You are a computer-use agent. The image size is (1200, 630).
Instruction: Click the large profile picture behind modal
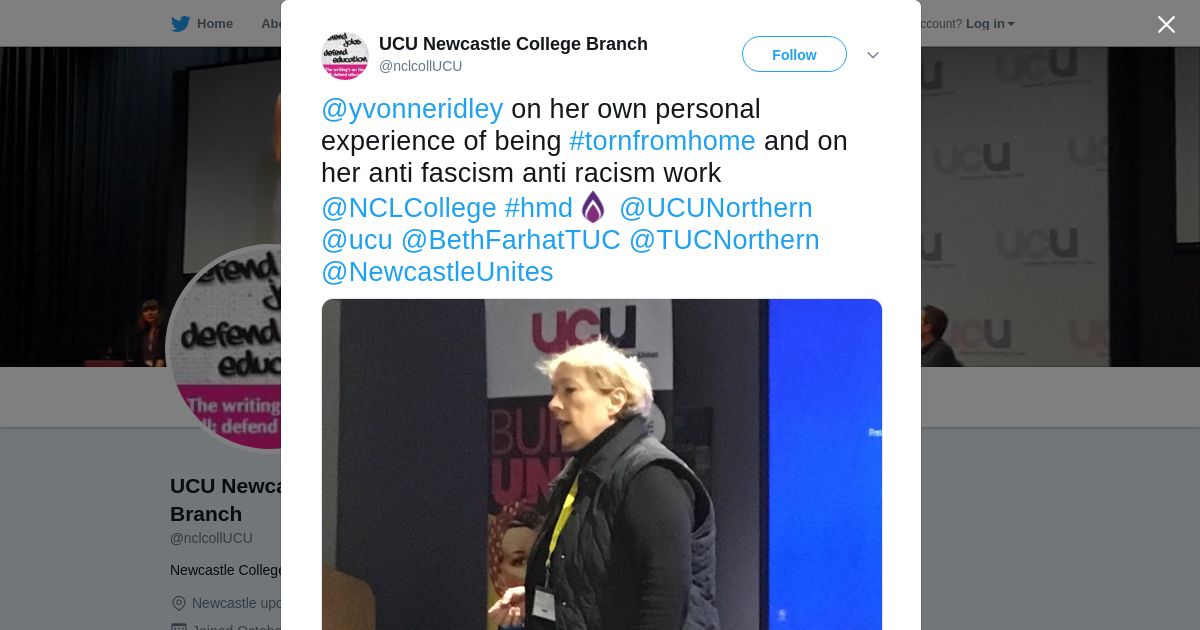[225, 348]
